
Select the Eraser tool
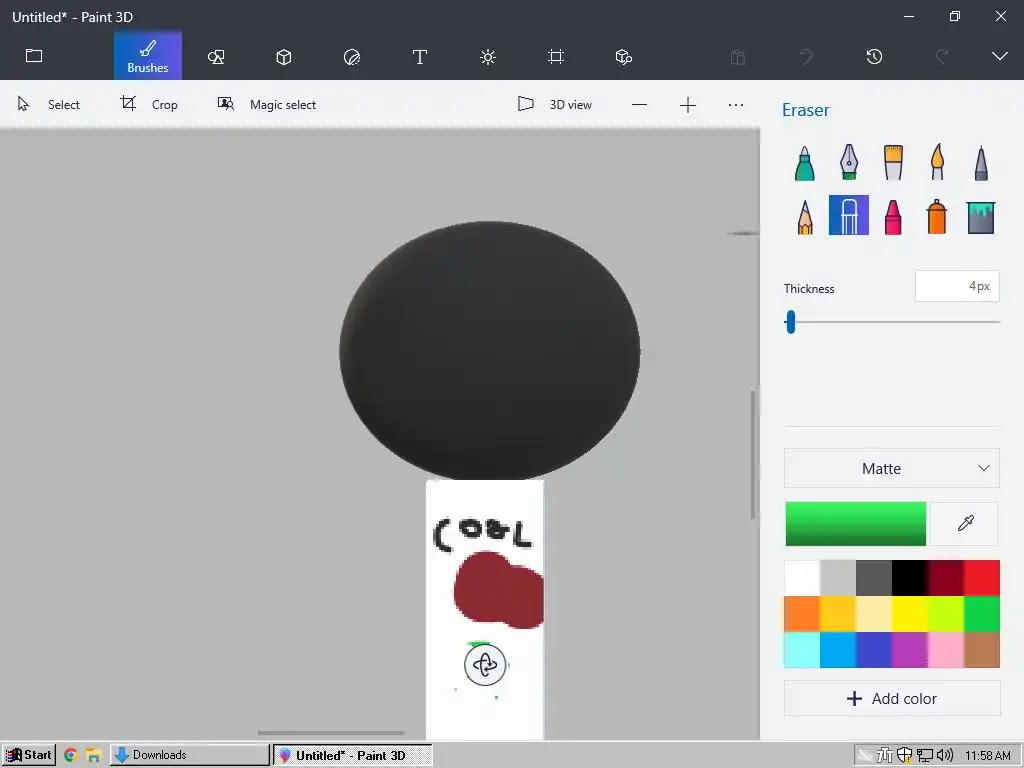coord(848,215)
